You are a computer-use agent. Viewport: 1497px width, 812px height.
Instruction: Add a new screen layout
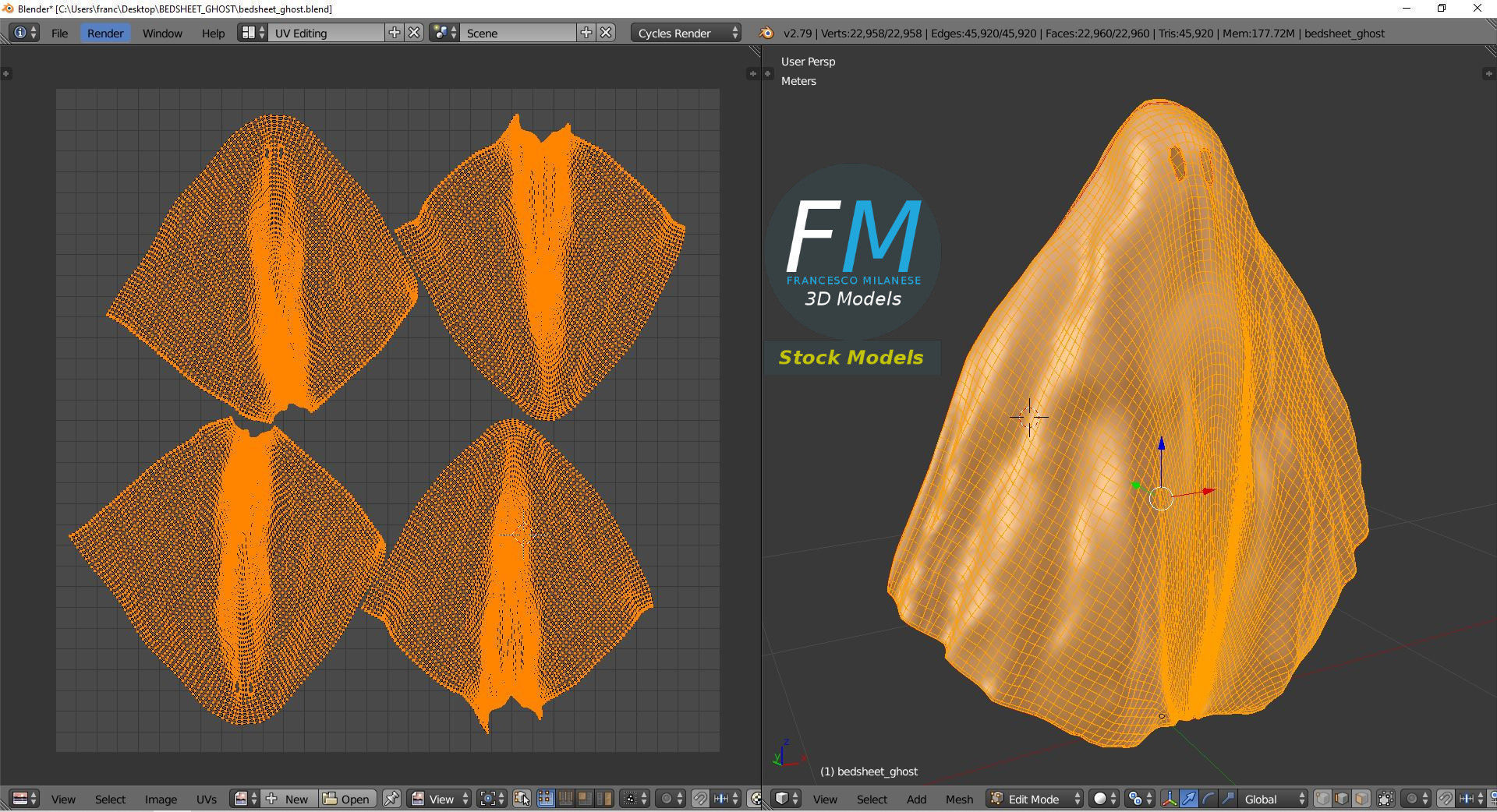395,33
